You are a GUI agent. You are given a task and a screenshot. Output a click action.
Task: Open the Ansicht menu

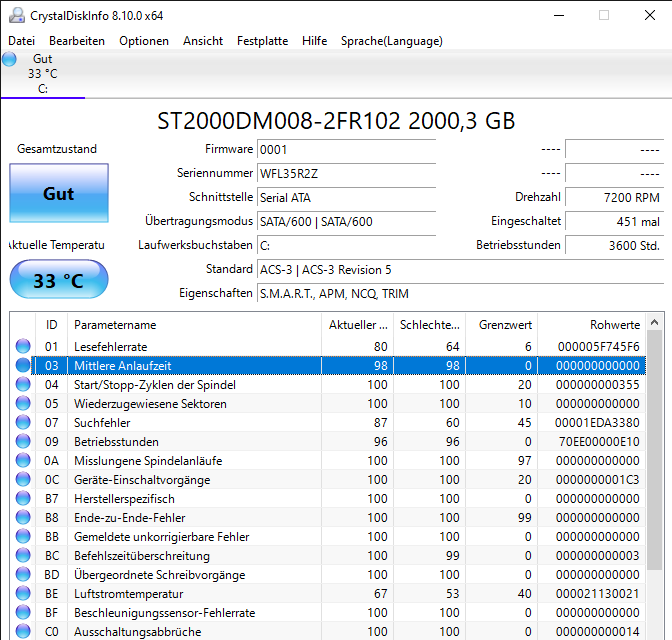[x=203, y=41]
